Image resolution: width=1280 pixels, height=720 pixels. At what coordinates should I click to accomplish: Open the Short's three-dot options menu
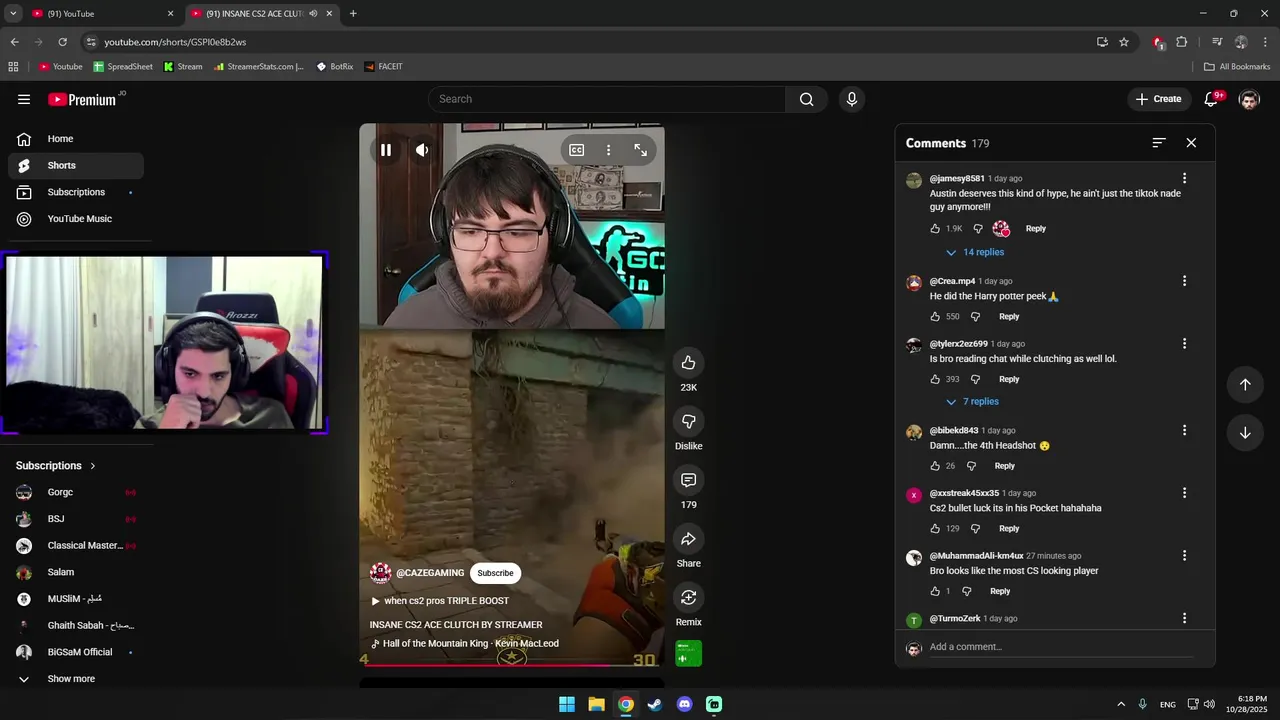[608, 150]
